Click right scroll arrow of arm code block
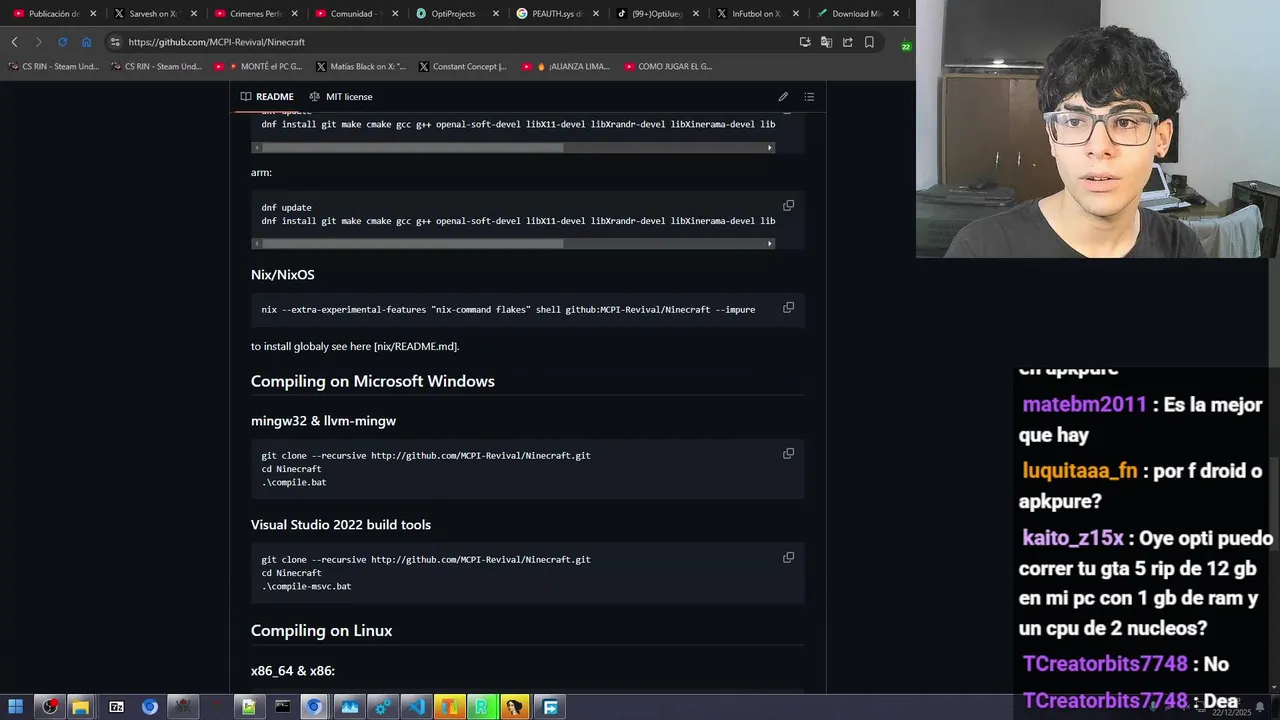 770,244
